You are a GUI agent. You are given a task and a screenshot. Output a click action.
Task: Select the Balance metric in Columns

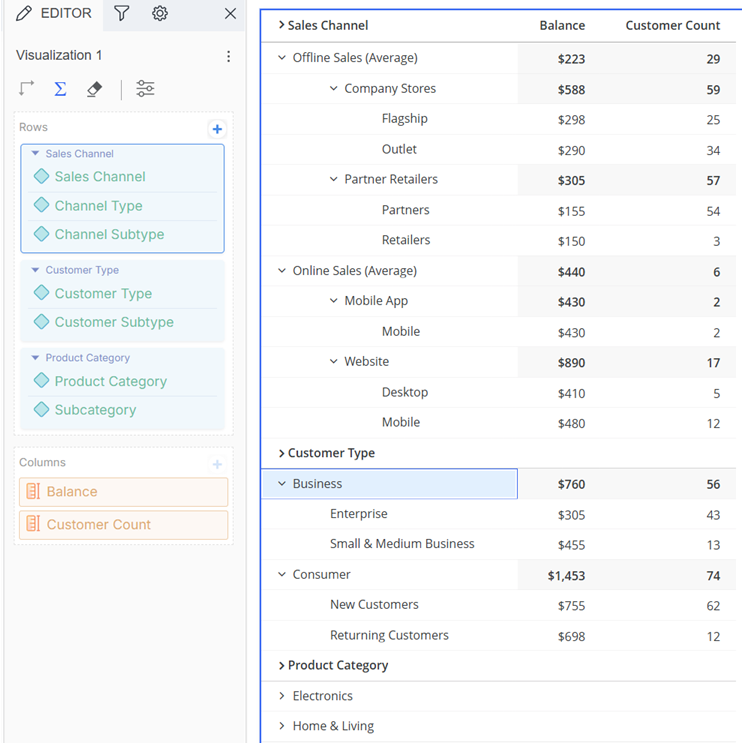[x=123, y=492]
